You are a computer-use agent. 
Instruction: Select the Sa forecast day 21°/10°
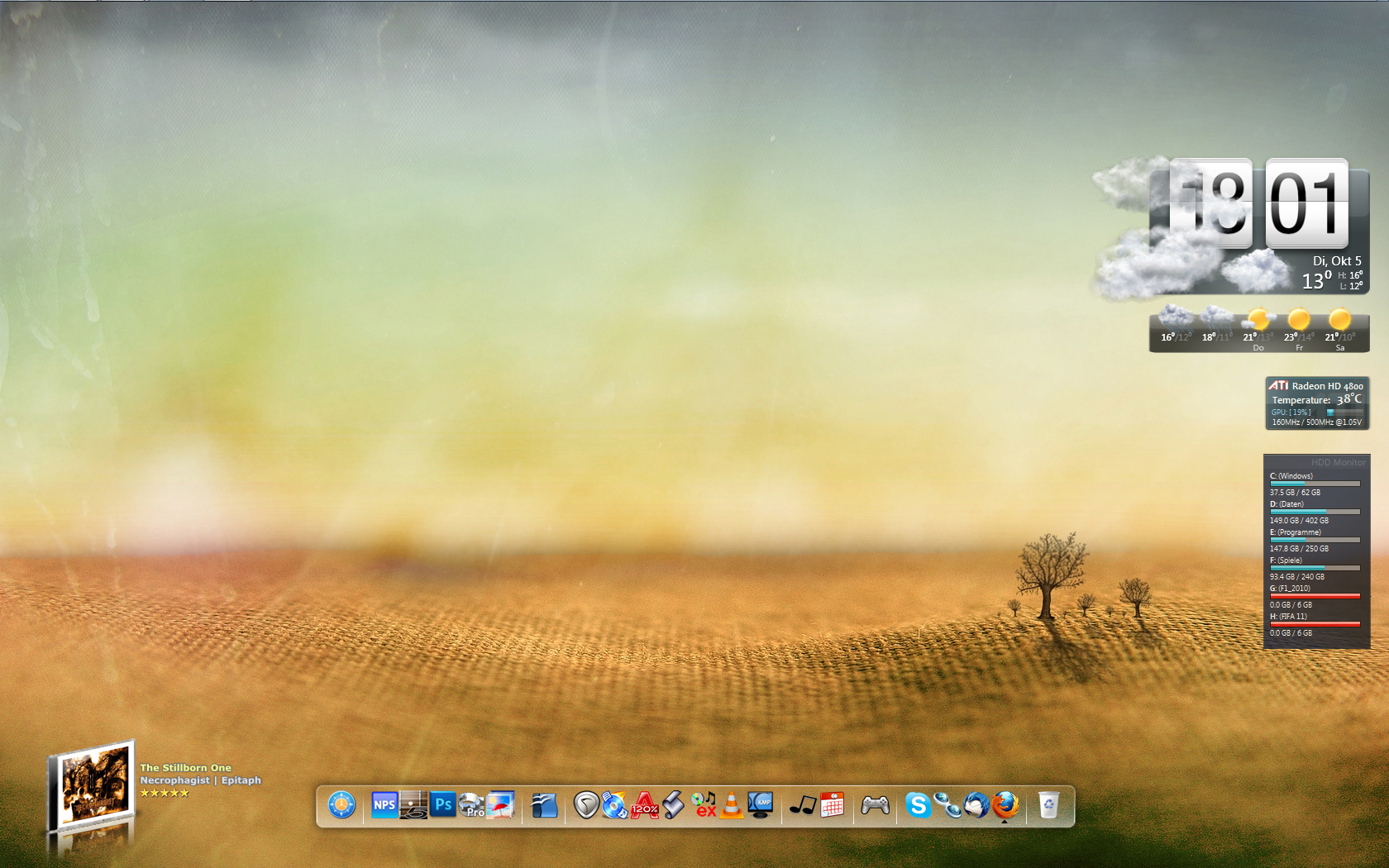point(1339,329)
